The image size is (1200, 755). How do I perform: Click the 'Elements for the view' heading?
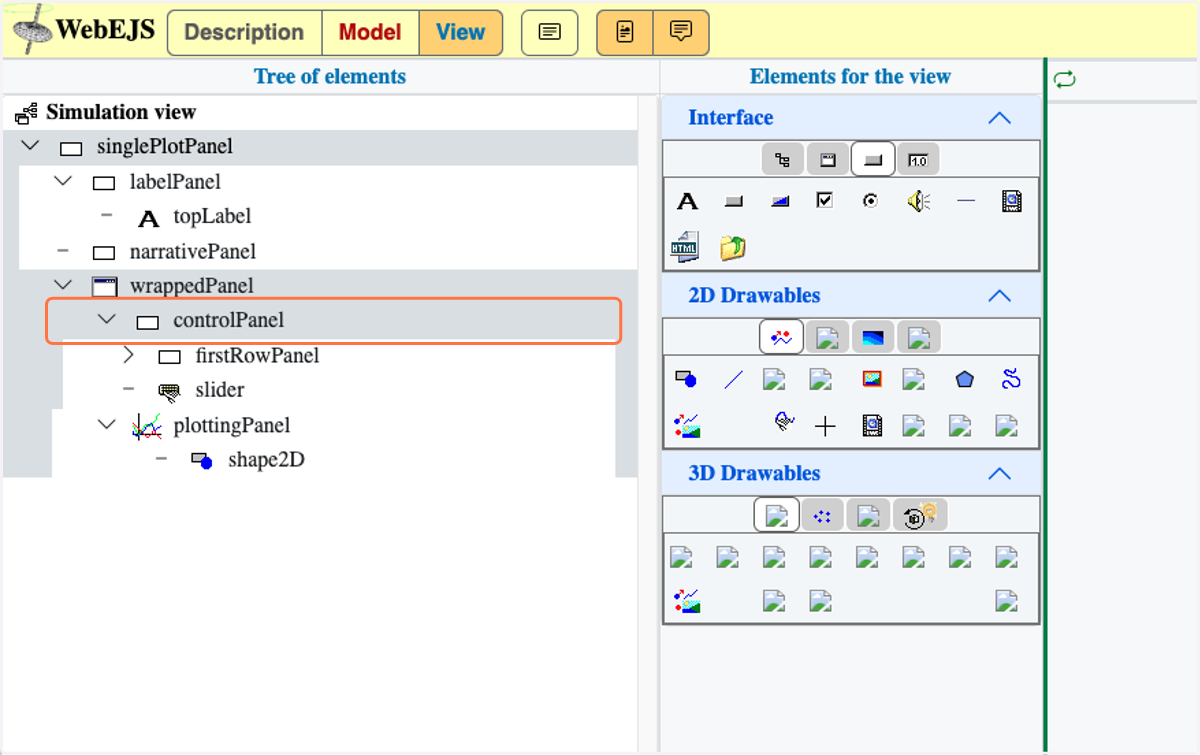point(850,77)
